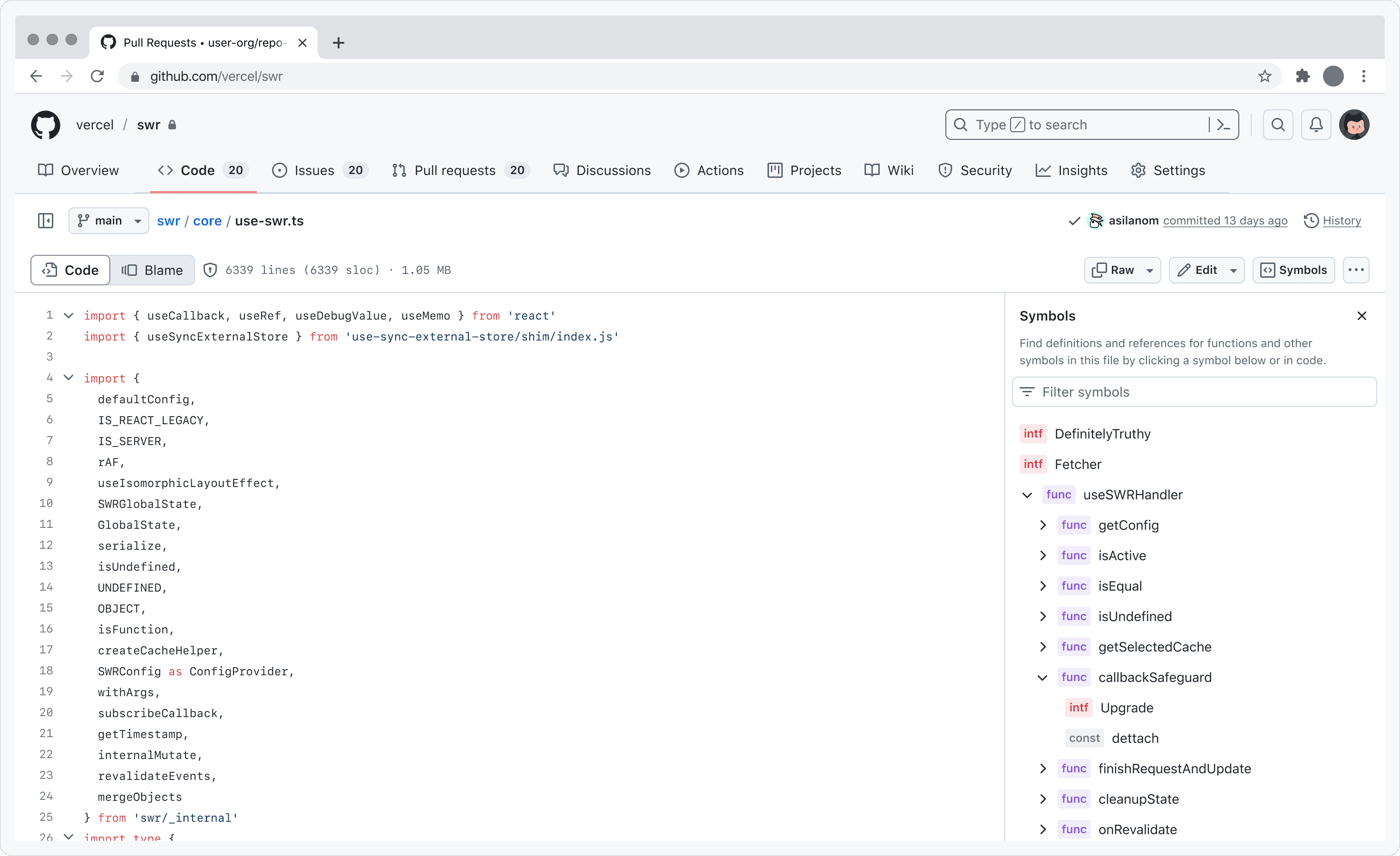Toggle the Symbols panel button
The image size is (1400, 856).
click(x=1293, y=270)
